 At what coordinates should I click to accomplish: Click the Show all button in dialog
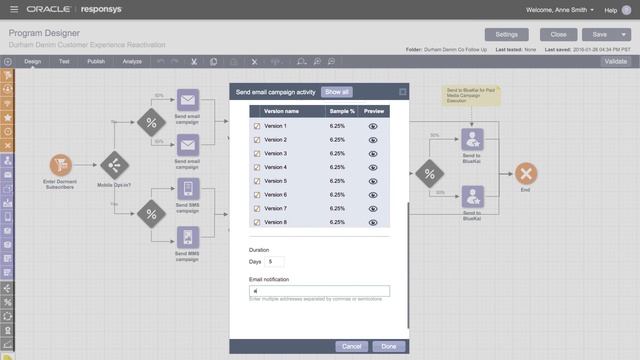pyautogui.click(x=337, y=92)
